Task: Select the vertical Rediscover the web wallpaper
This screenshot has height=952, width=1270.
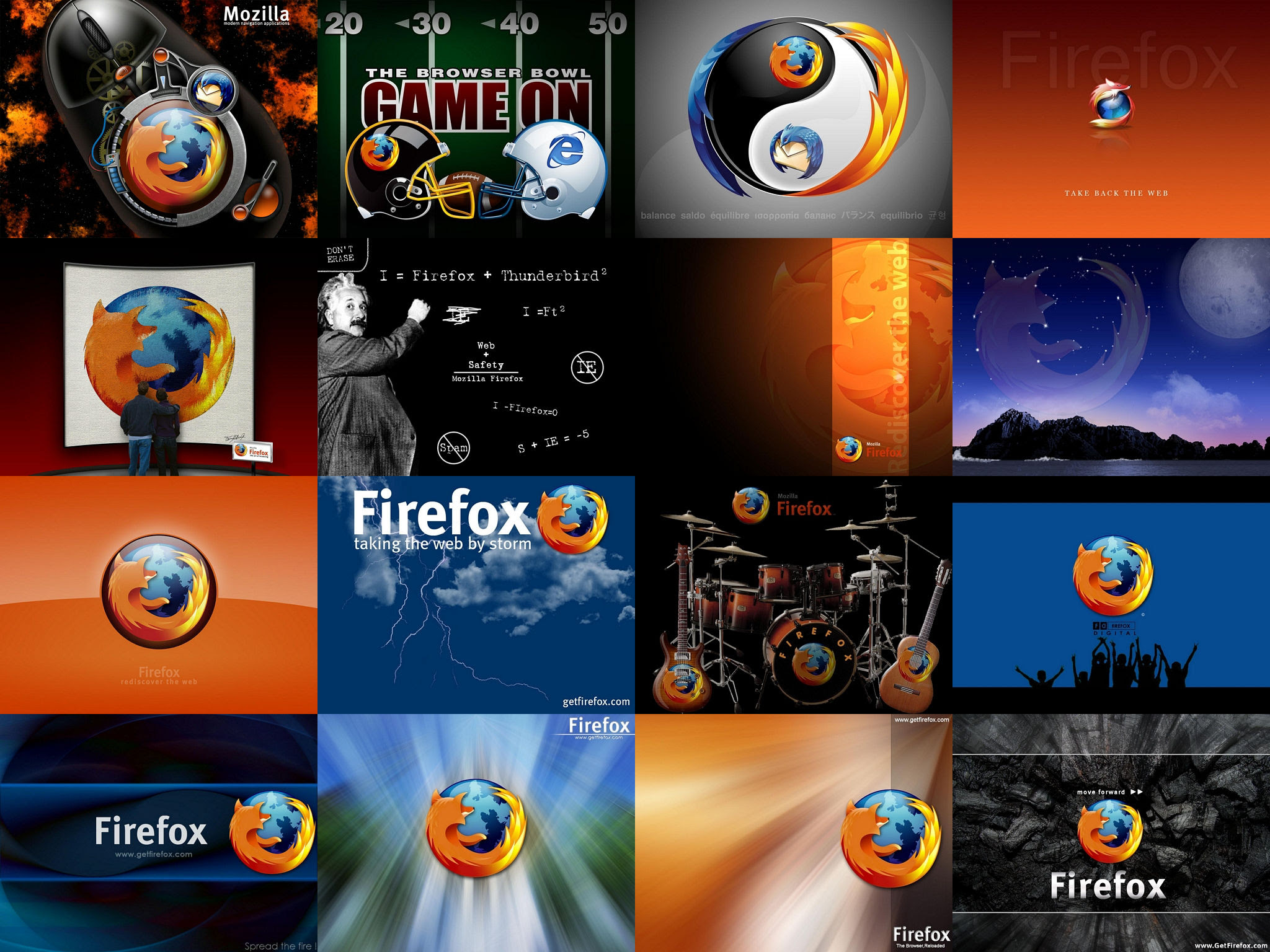Action: (794, 357)
